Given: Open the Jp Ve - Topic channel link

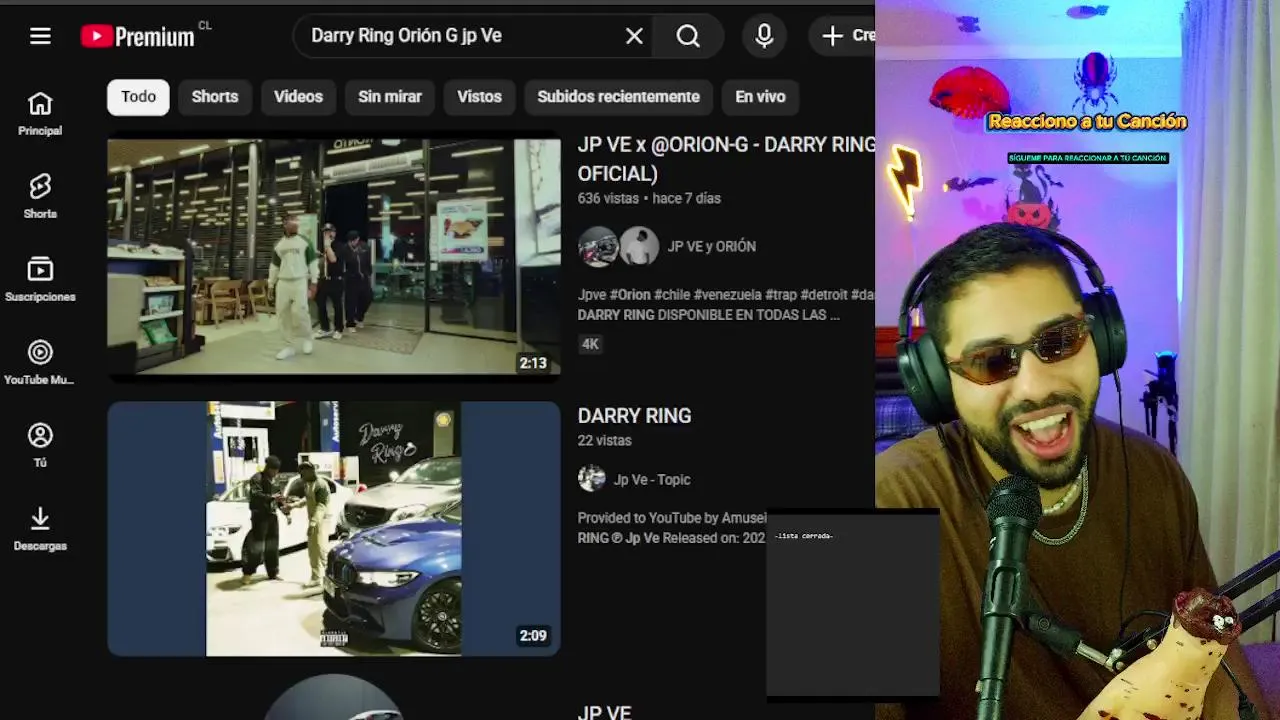Looking at the screenshot, I should (x=652, y=479).
